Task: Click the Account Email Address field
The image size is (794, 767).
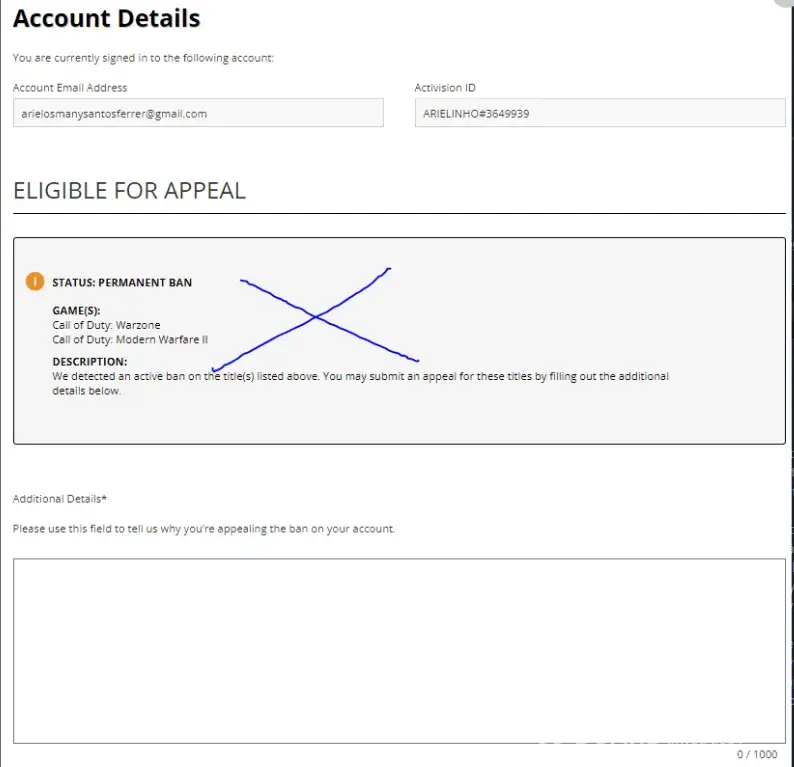Action: (198, 113)
